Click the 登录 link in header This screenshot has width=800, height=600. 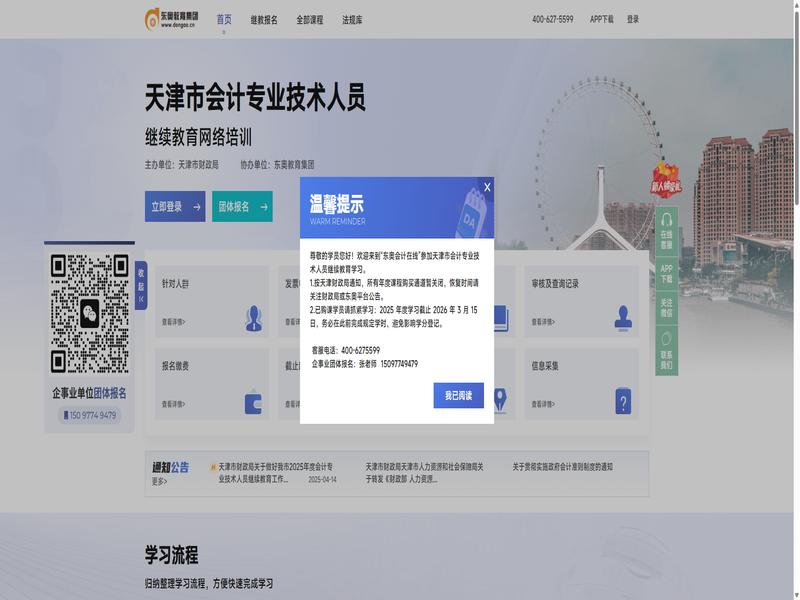[x=633, y=19]
